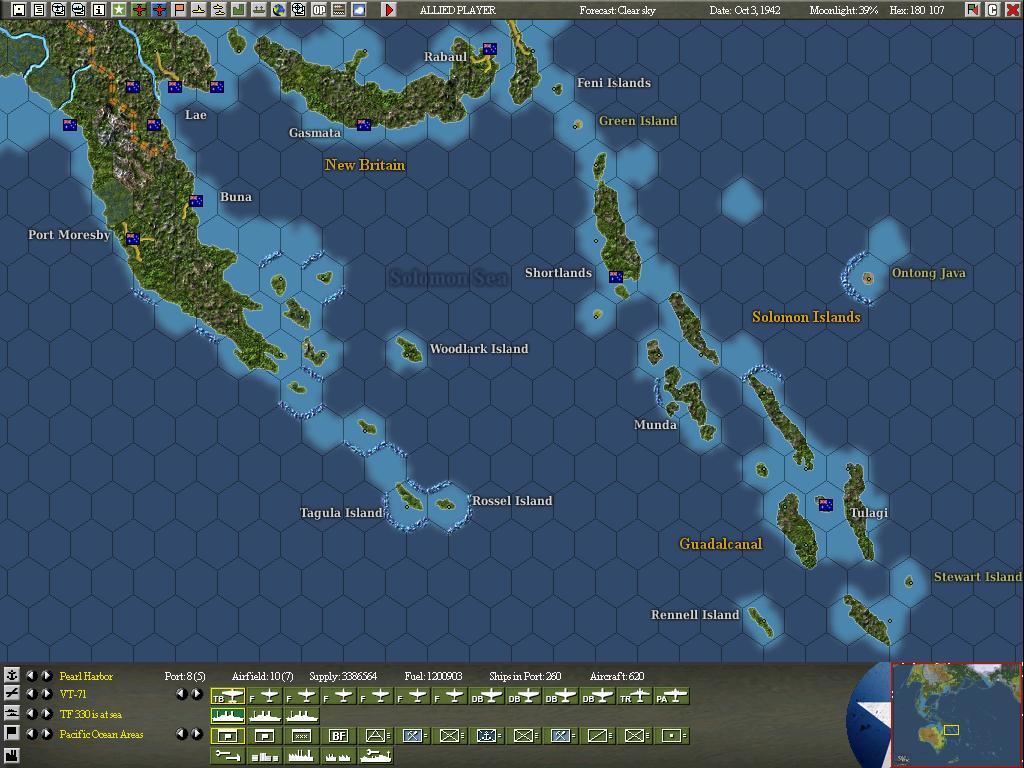
Task: Select the Tulagi base flag
Action: tap(825, 504)
